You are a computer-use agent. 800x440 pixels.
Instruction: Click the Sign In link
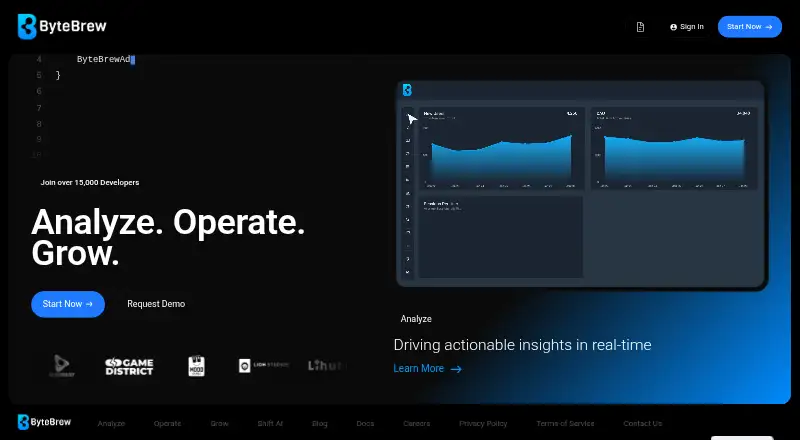pyautogui.click(x=687, y=27)
